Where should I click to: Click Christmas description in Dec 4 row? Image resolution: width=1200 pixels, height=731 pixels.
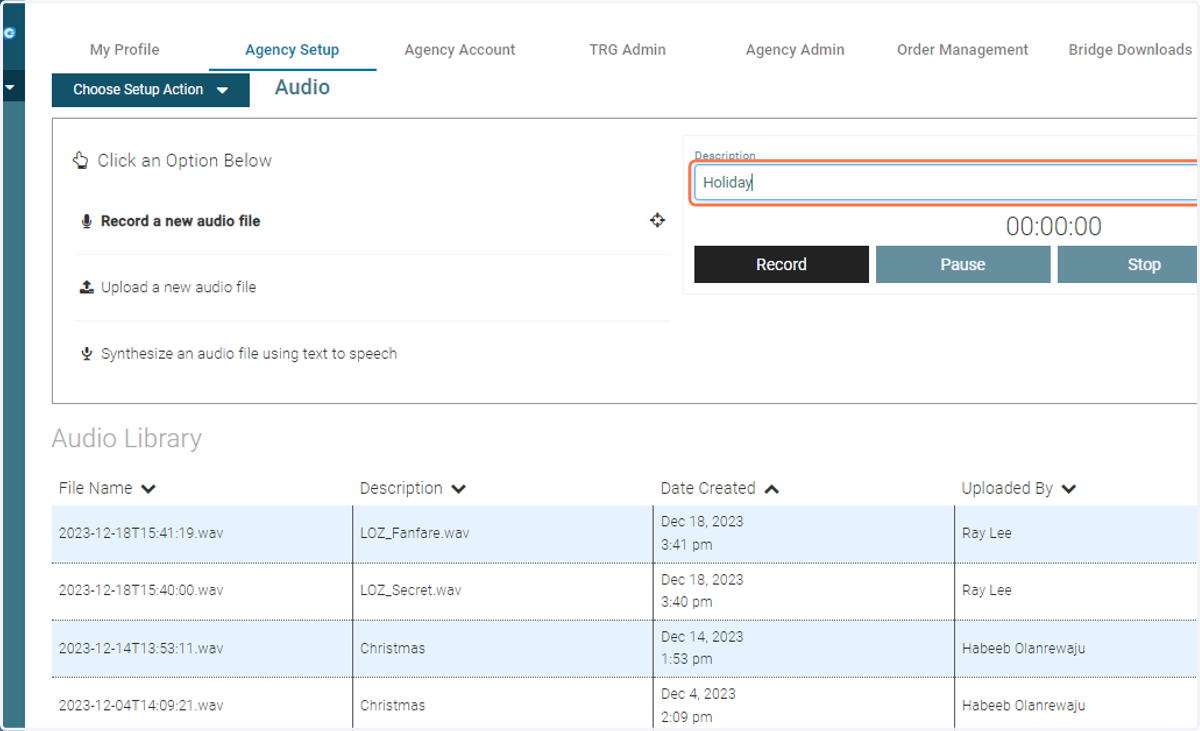coord(392,705)
